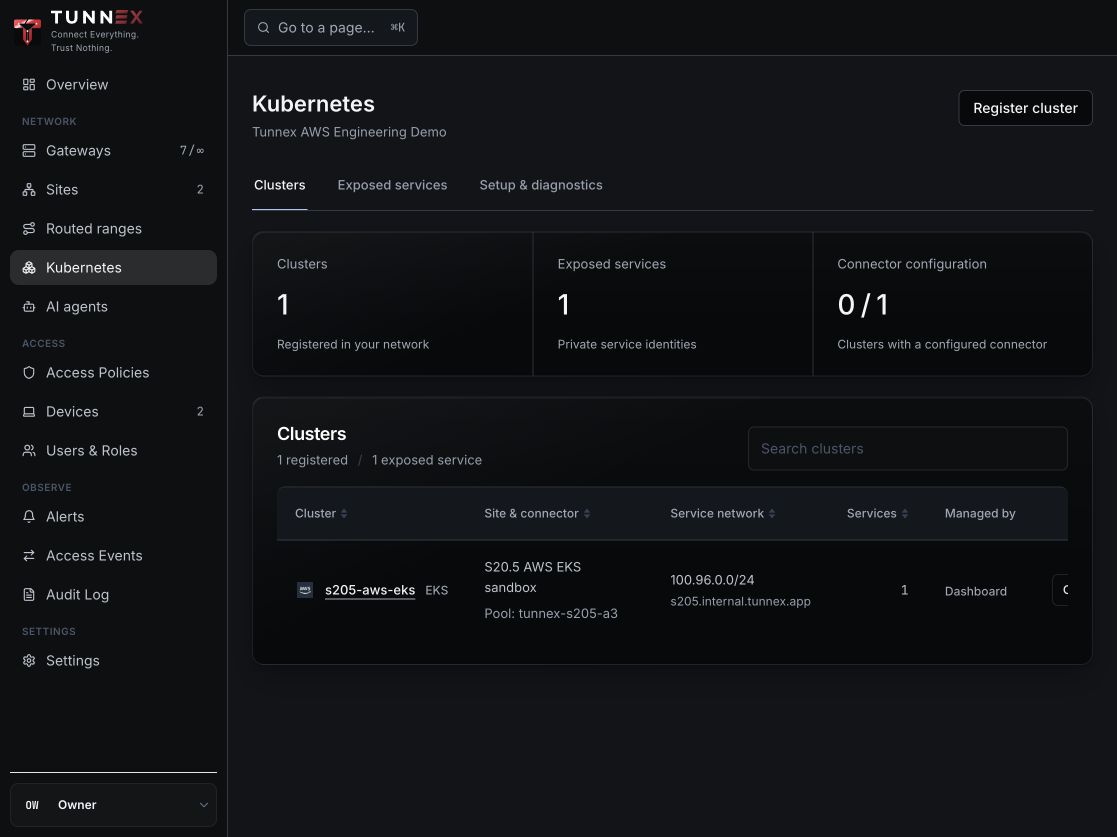View Alerts page
This screenshot has height=837, width=1117.
point(113,516)
